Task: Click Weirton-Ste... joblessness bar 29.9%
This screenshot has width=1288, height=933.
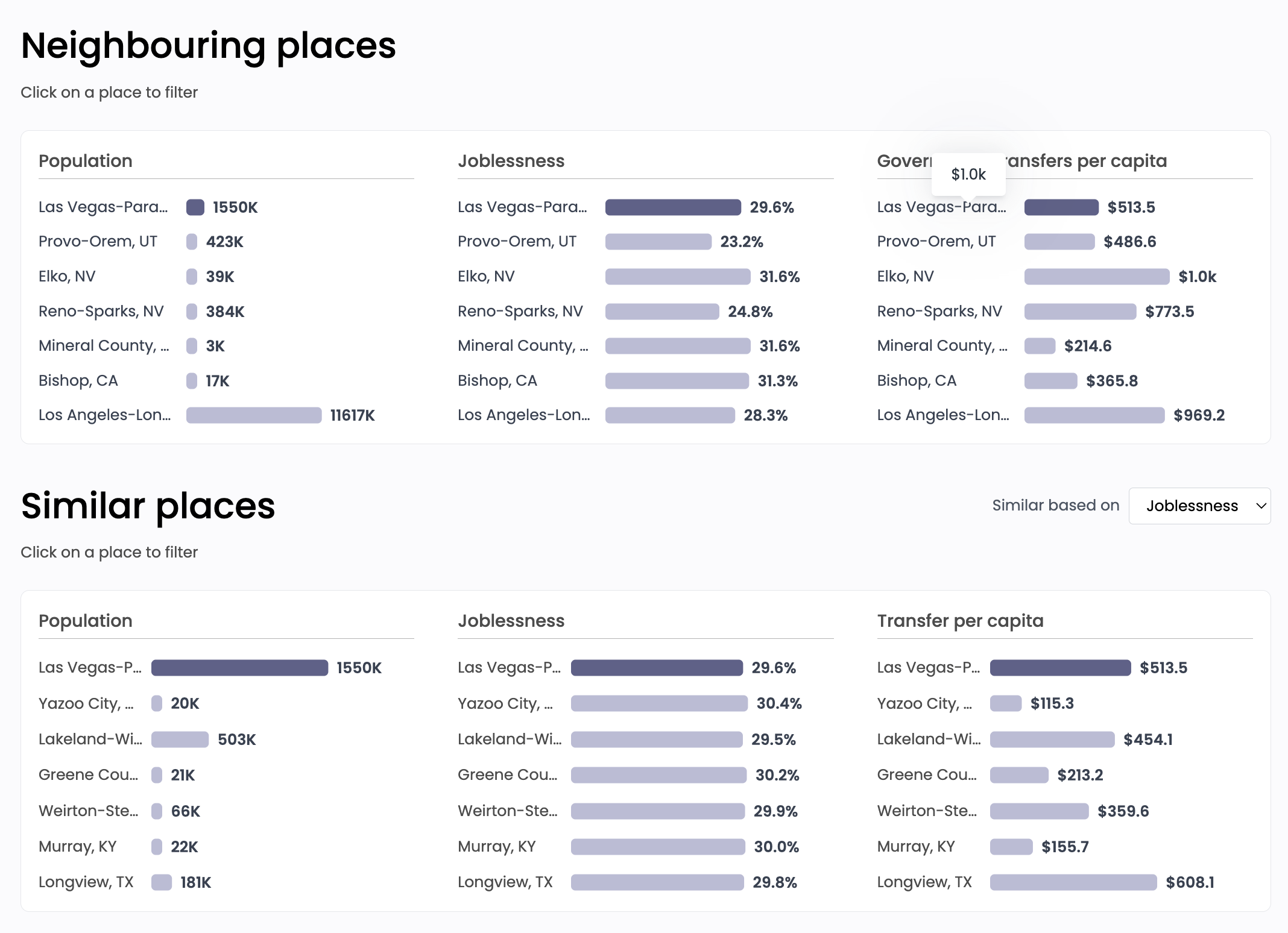Action: (657, 811)
